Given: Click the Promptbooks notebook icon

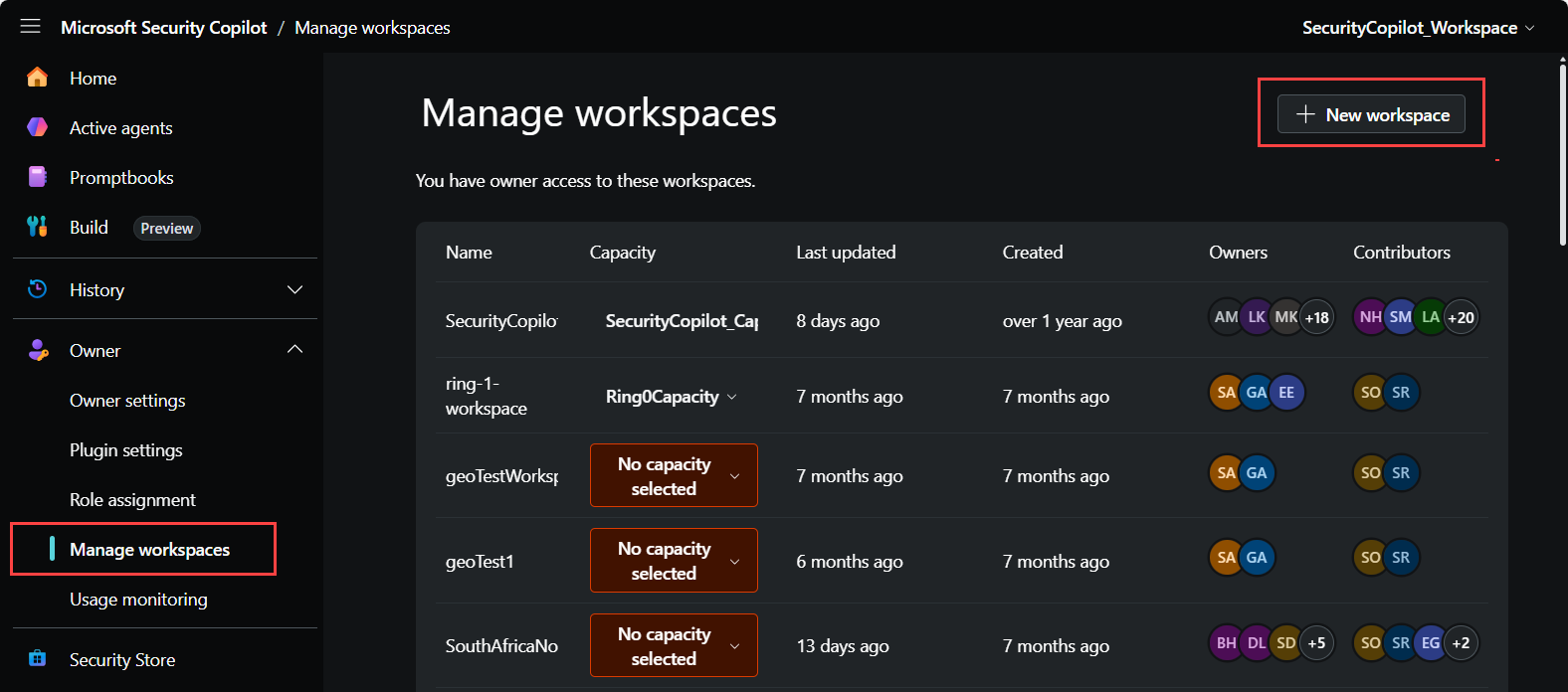Looking at the screenshot, I should click(38, 177).
